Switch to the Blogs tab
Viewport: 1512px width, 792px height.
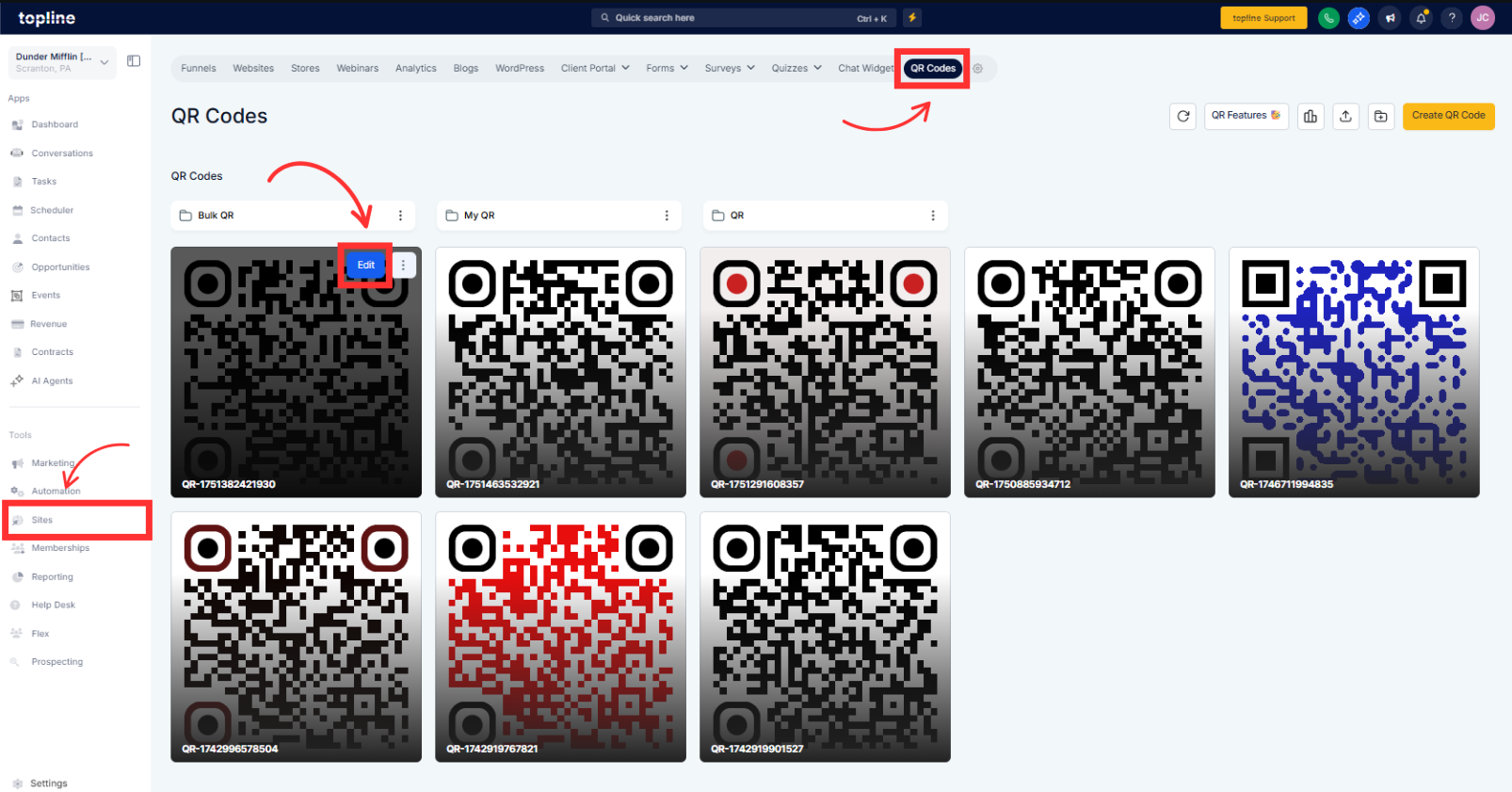point(466,69)
